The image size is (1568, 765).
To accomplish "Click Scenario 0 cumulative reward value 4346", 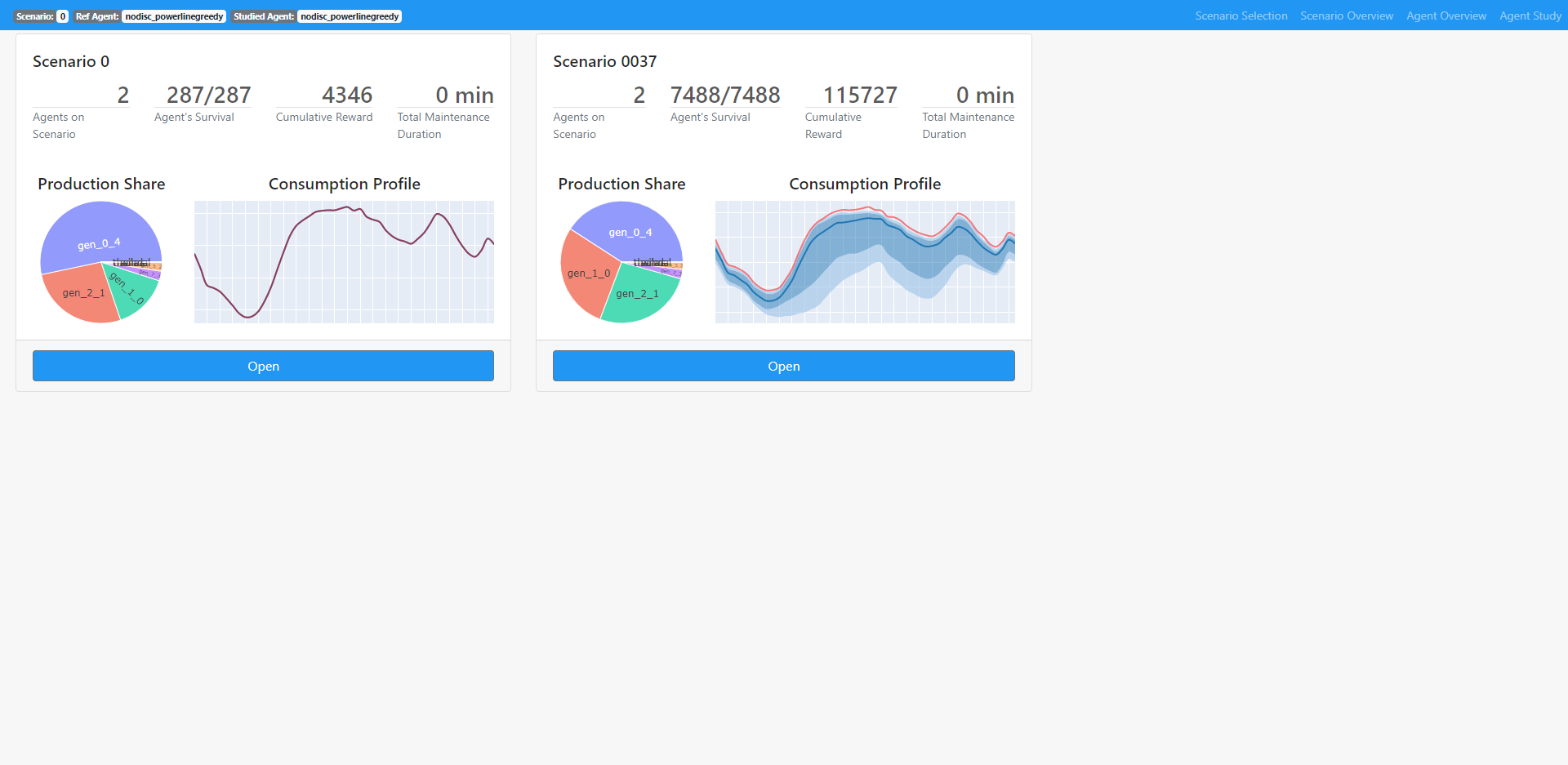I will pyautogui.click(x=347, y=95).
